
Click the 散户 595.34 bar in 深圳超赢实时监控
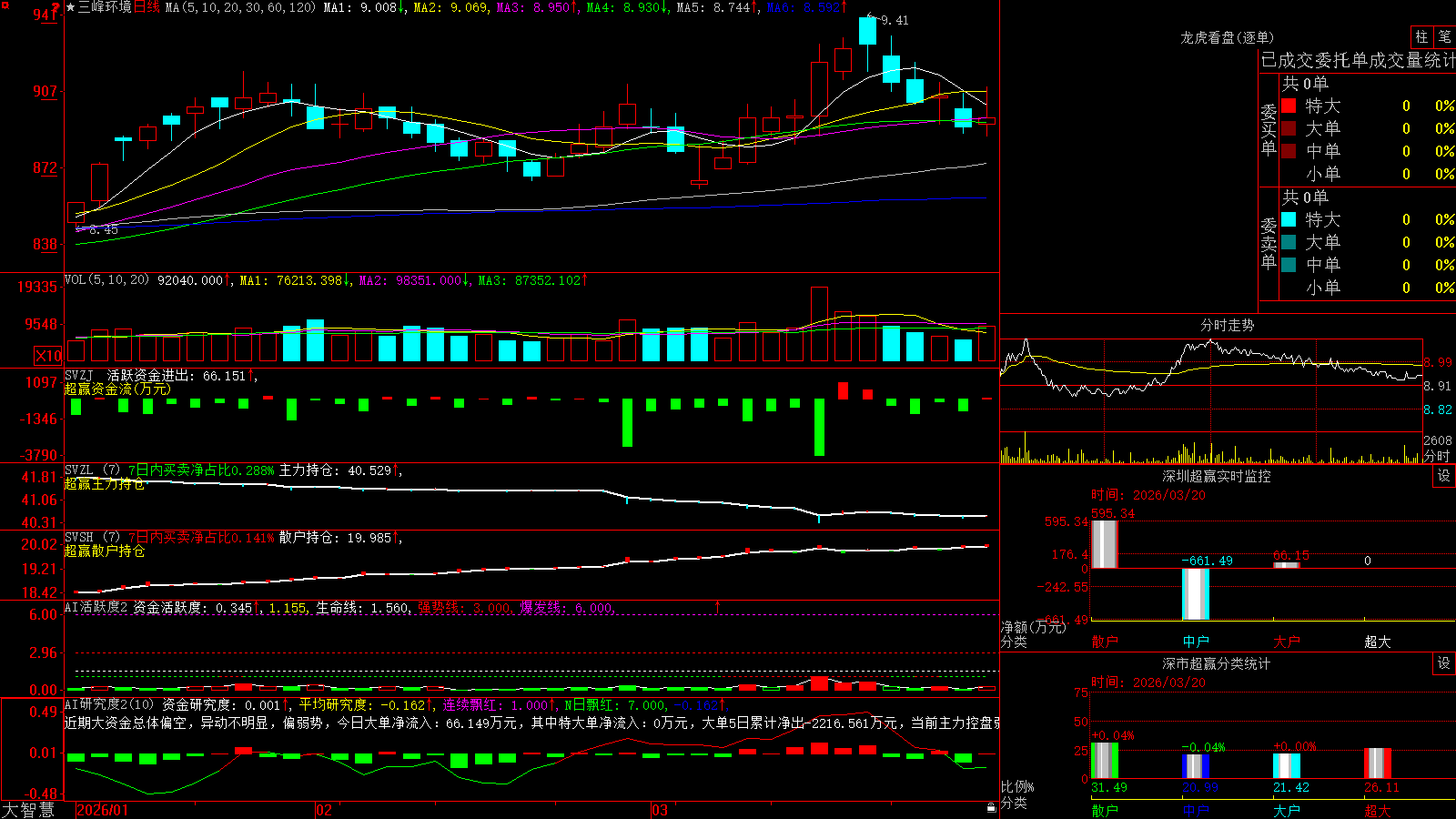pyautogui.click(x=1104, y=544)
